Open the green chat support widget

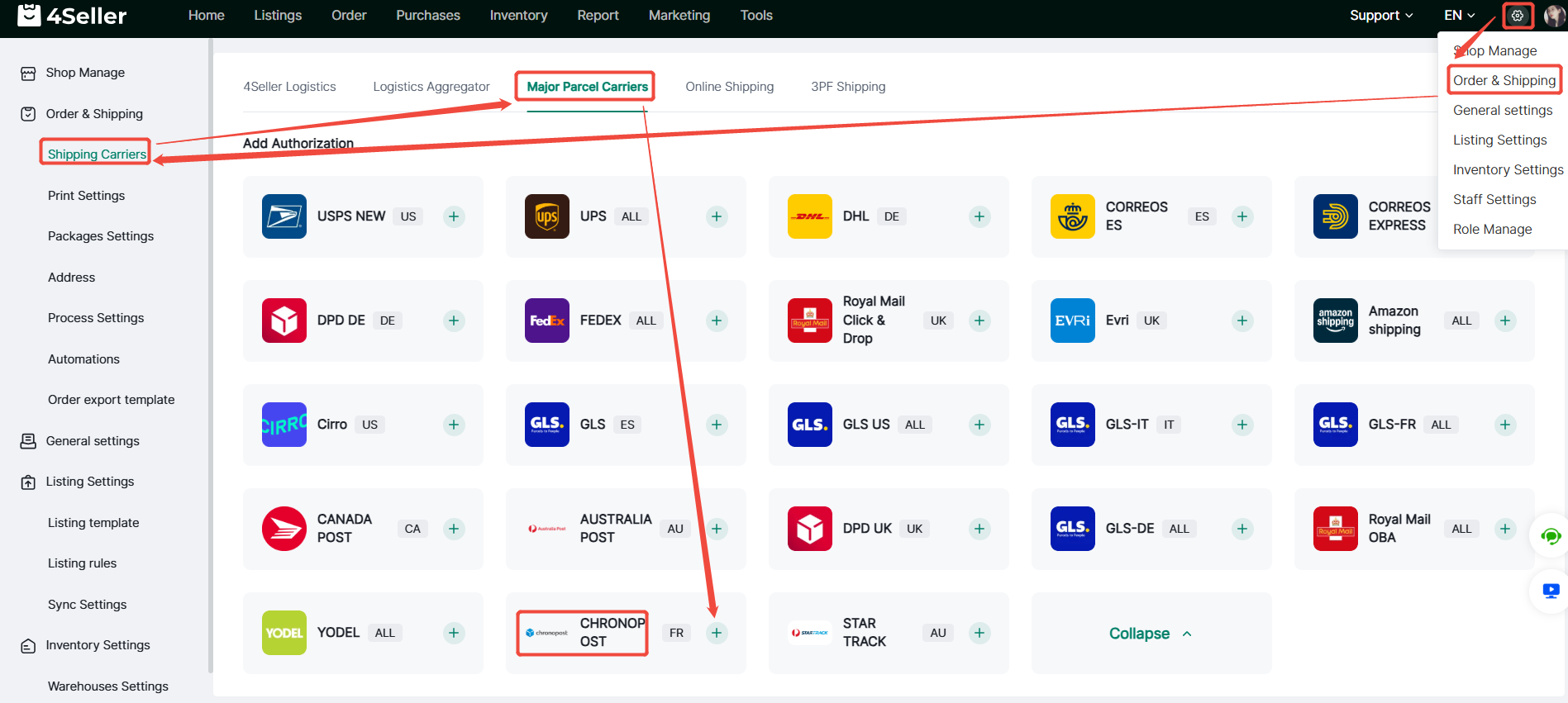coord(1551,537)
